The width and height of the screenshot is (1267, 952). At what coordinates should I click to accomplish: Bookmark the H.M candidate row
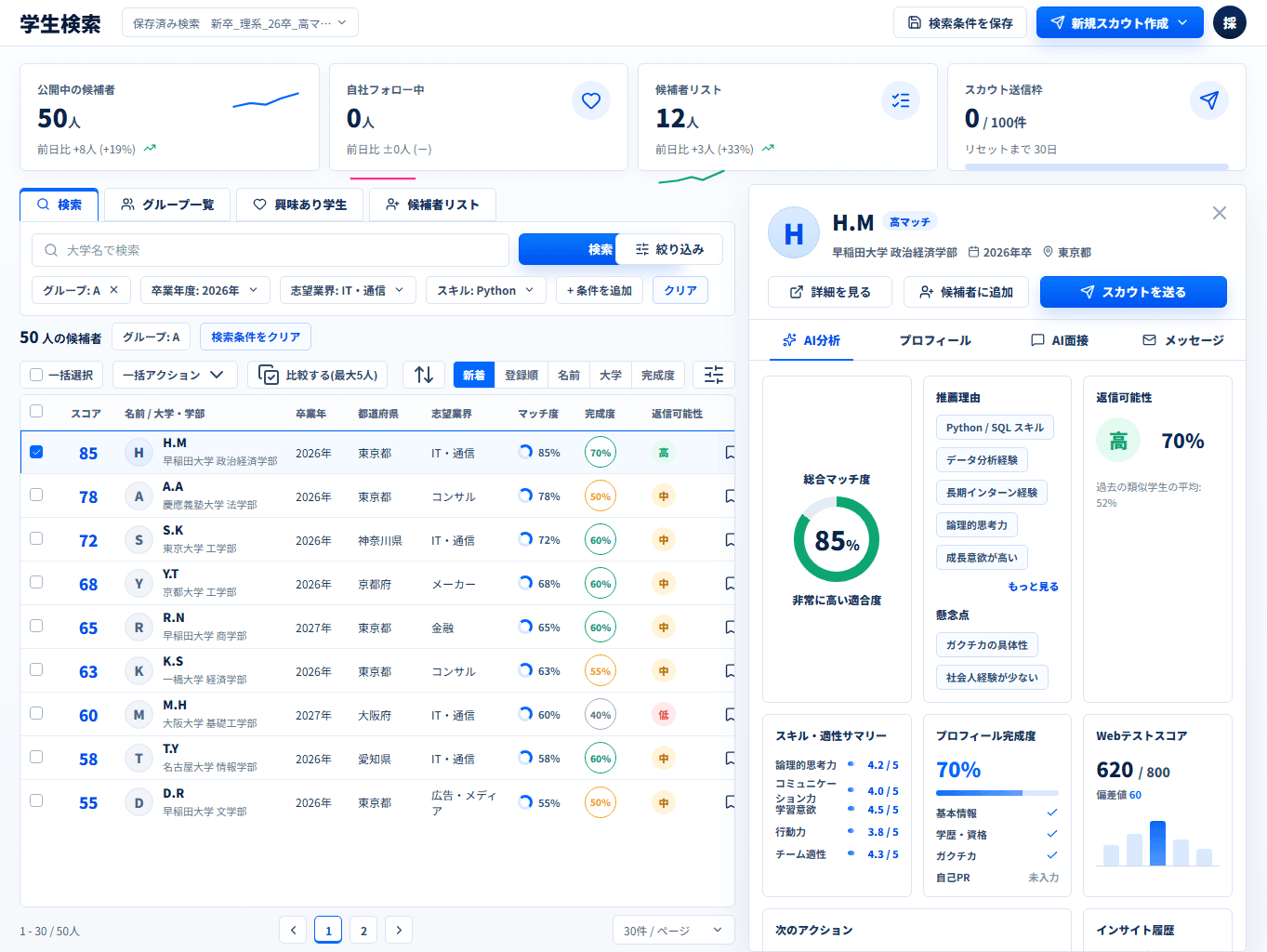[x=730, y=453]
